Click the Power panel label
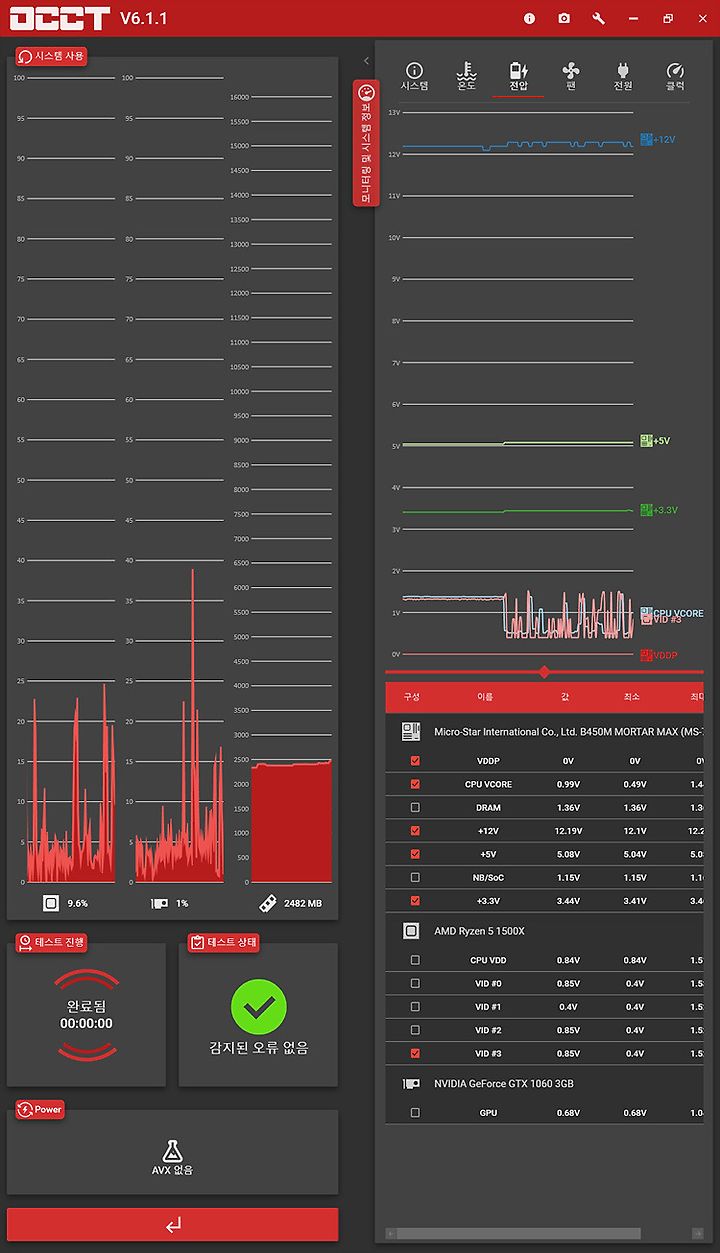The width and height of the screenshot is (720, 1253). (40, 1109)
